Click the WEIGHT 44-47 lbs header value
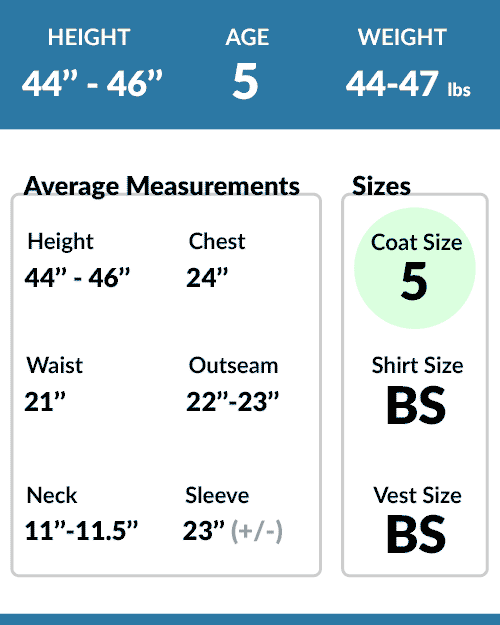The width and height of the screenshot is (500, 625). coord(408,83)
